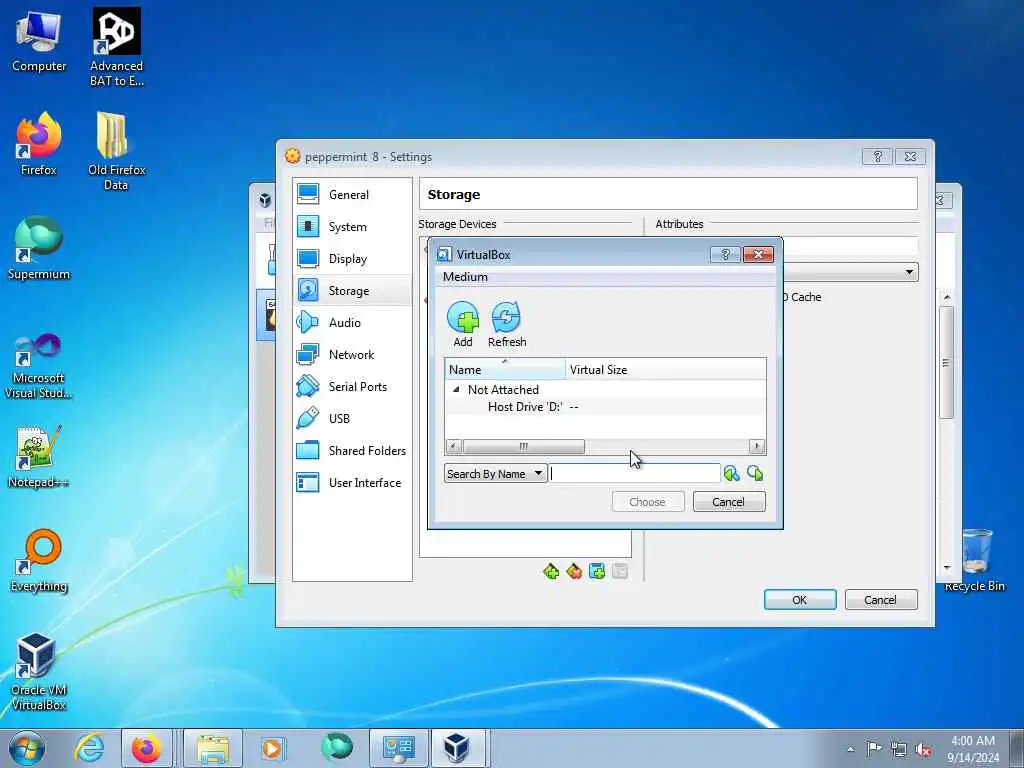Click the search next match icon
This screenshot has height=768, width=1024.
(755, 473)
